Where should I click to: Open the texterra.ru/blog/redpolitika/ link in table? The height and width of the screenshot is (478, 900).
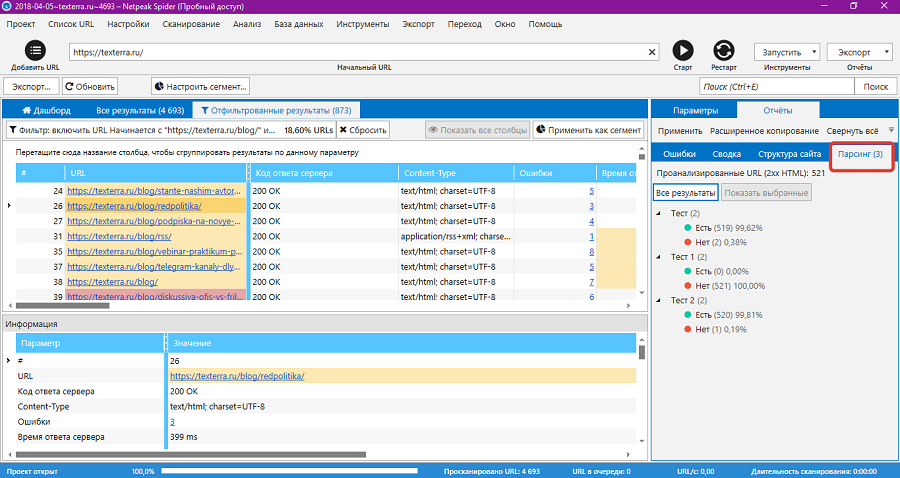[x=134, y=205]
